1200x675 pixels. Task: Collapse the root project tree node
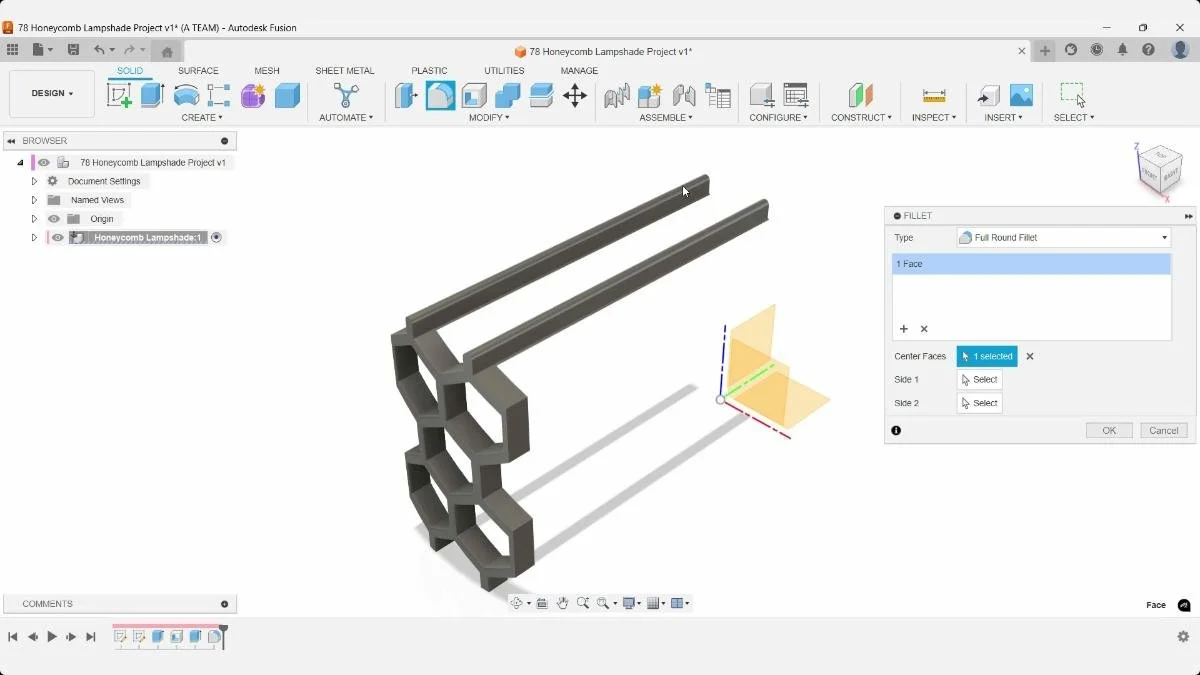(x=20, y=162)
